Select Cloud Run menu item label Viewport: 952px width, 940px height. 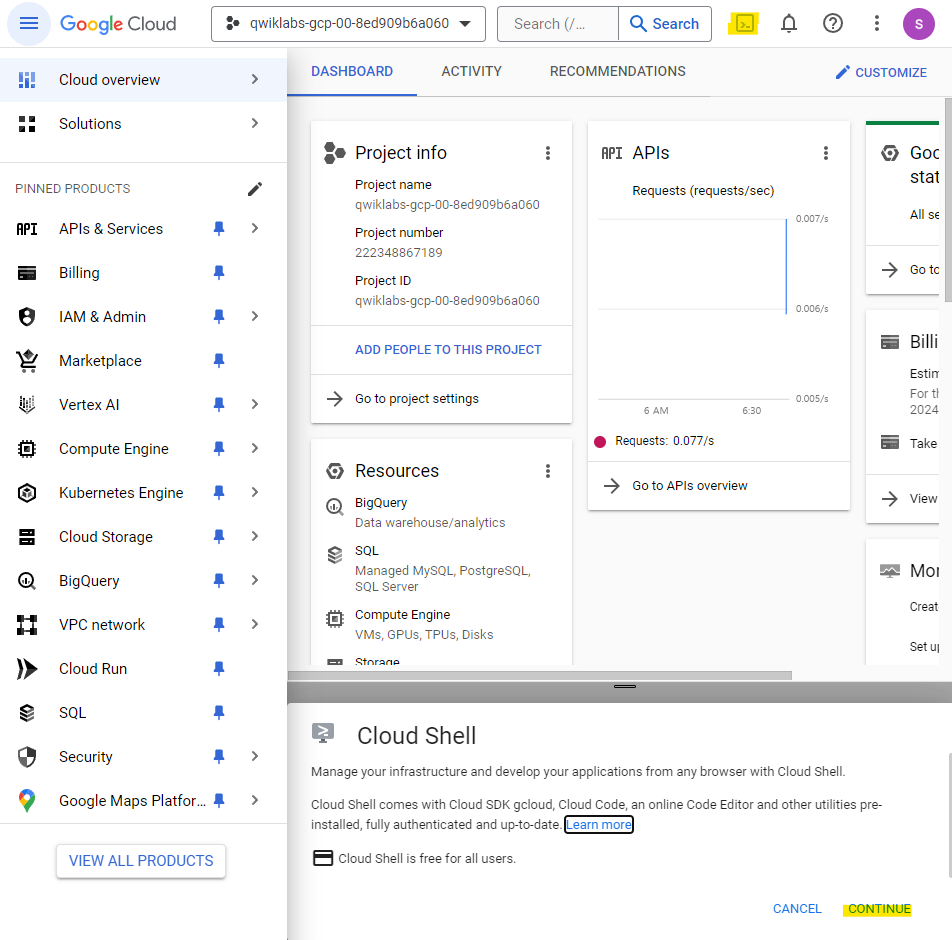(x=93, y=669)
